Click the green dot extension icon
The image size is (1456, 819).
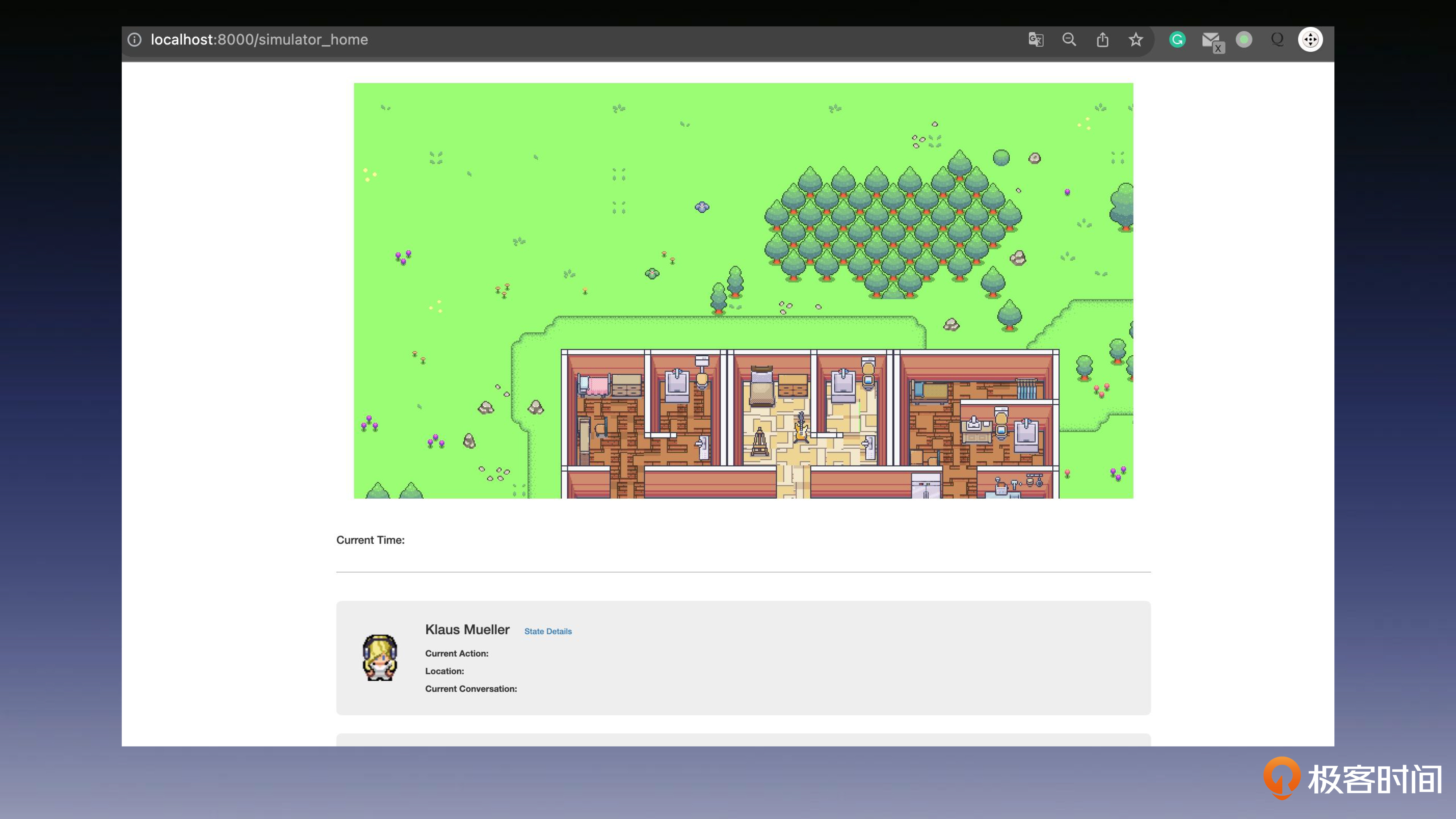(1243, 40)
